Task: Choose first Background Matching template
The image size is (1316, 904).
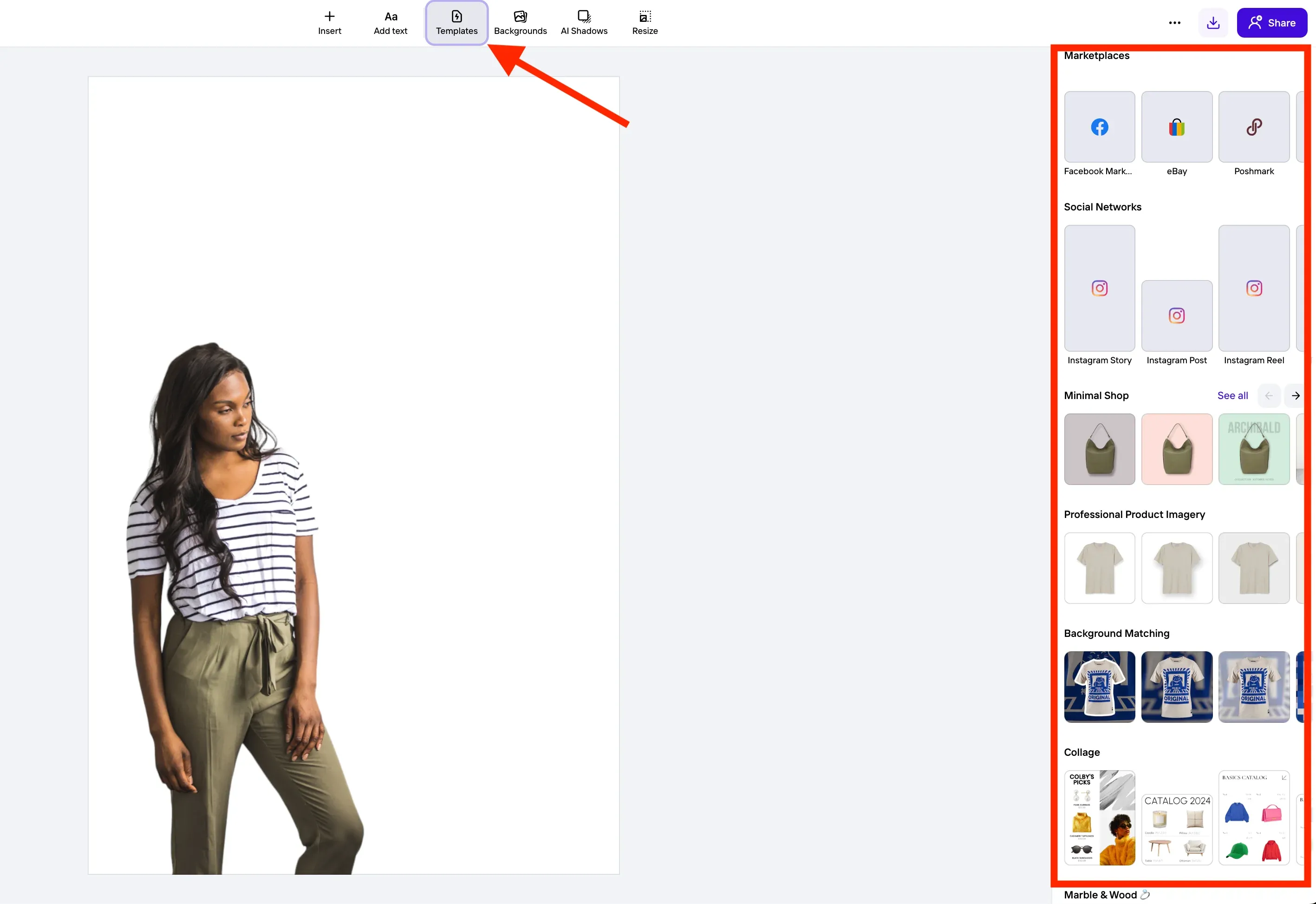Action: 1099,687
